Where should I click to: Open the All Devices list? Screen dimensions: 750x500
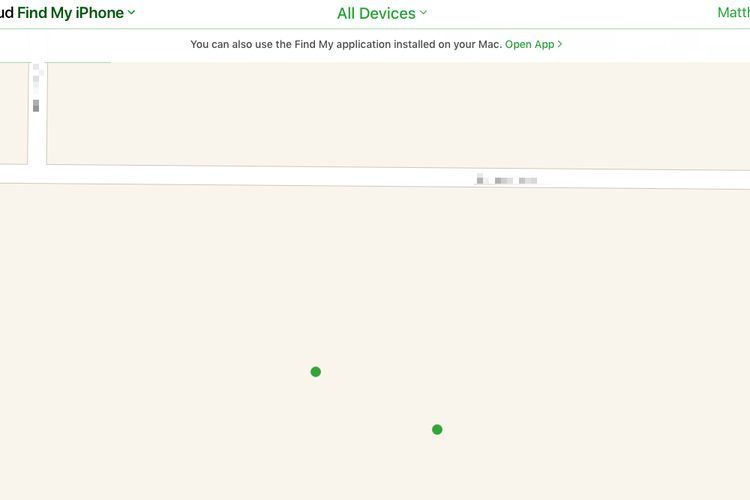tap(376, 13)
